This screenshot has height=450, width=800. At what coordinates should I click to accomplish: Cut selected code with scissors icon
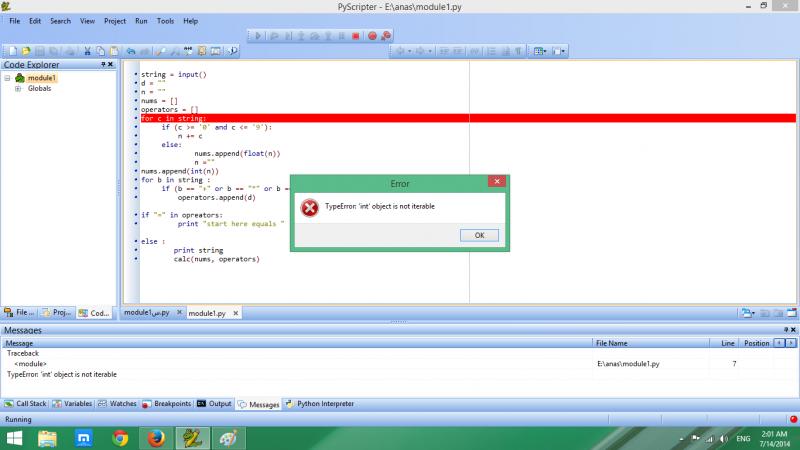[87, 51]
